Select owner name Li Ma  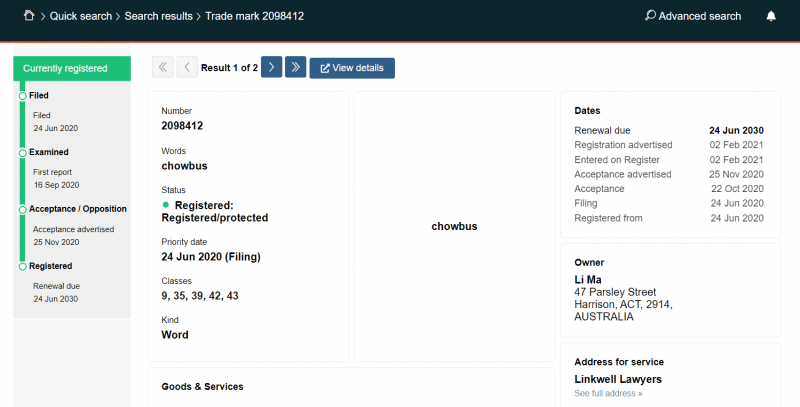point(588,279)
